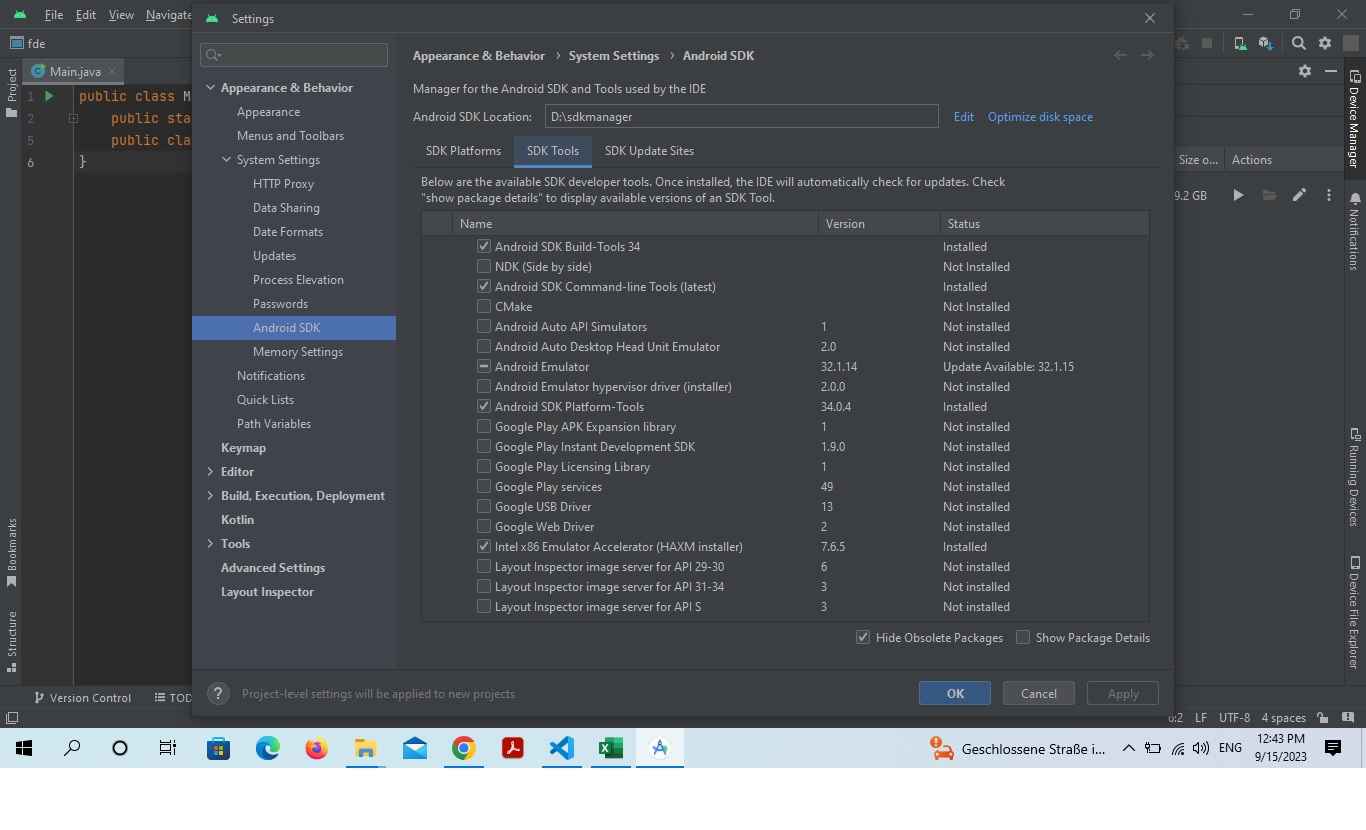Check NDK (Side by side)
The width and height of the screenshot is (1366, 830).
[484, 266]
